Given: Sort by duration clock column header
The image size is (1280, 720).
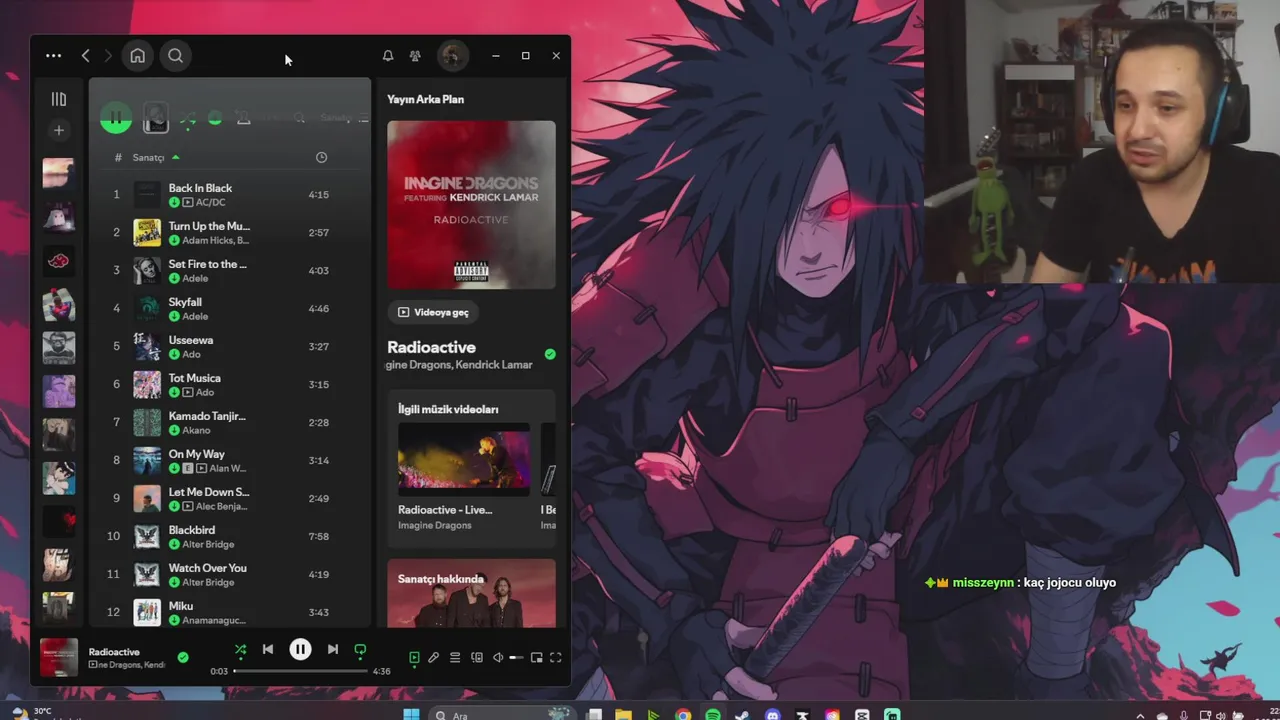Looking at the screenshot, I should tap(321, 157).
